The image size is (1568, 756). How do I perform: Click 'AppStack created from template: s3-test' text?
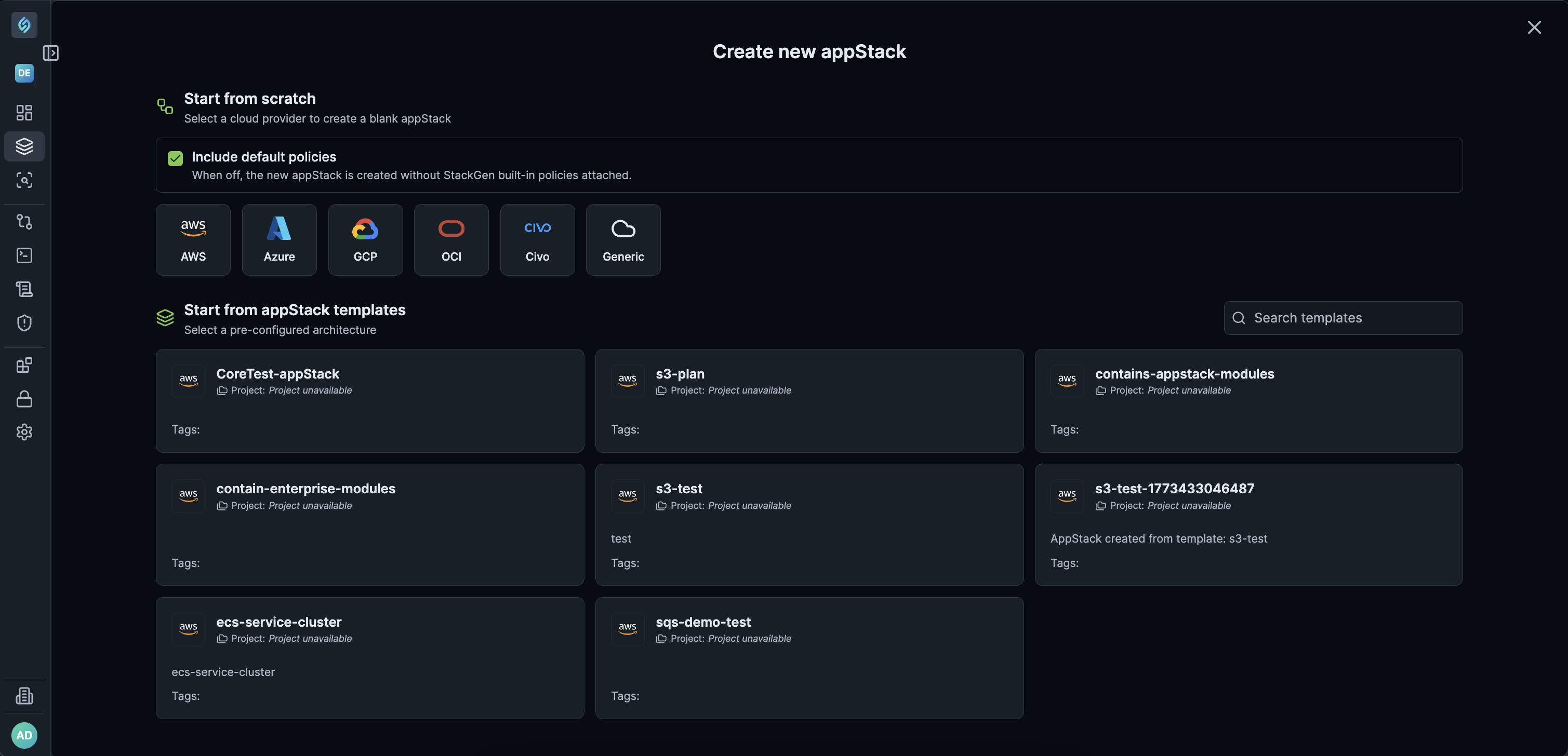(x=1159, y=539)
